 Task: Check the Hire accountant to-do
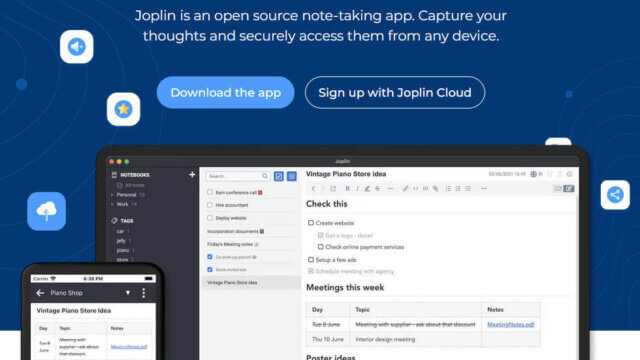210,205
